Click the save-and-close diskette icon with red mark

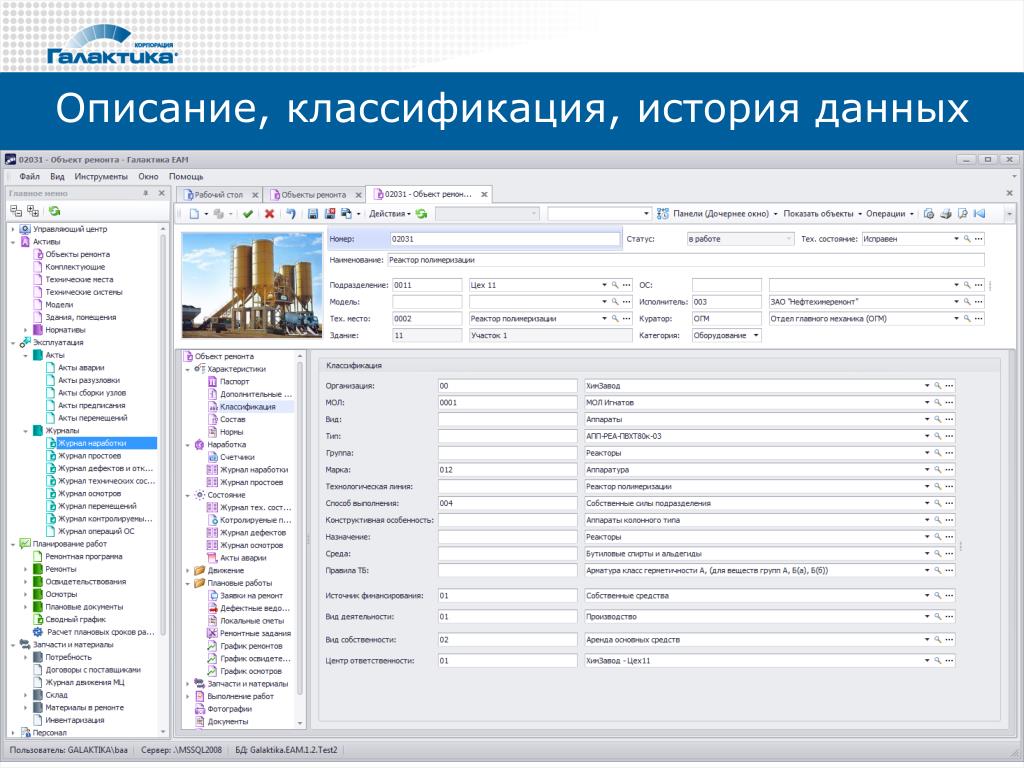click(330, 214)
